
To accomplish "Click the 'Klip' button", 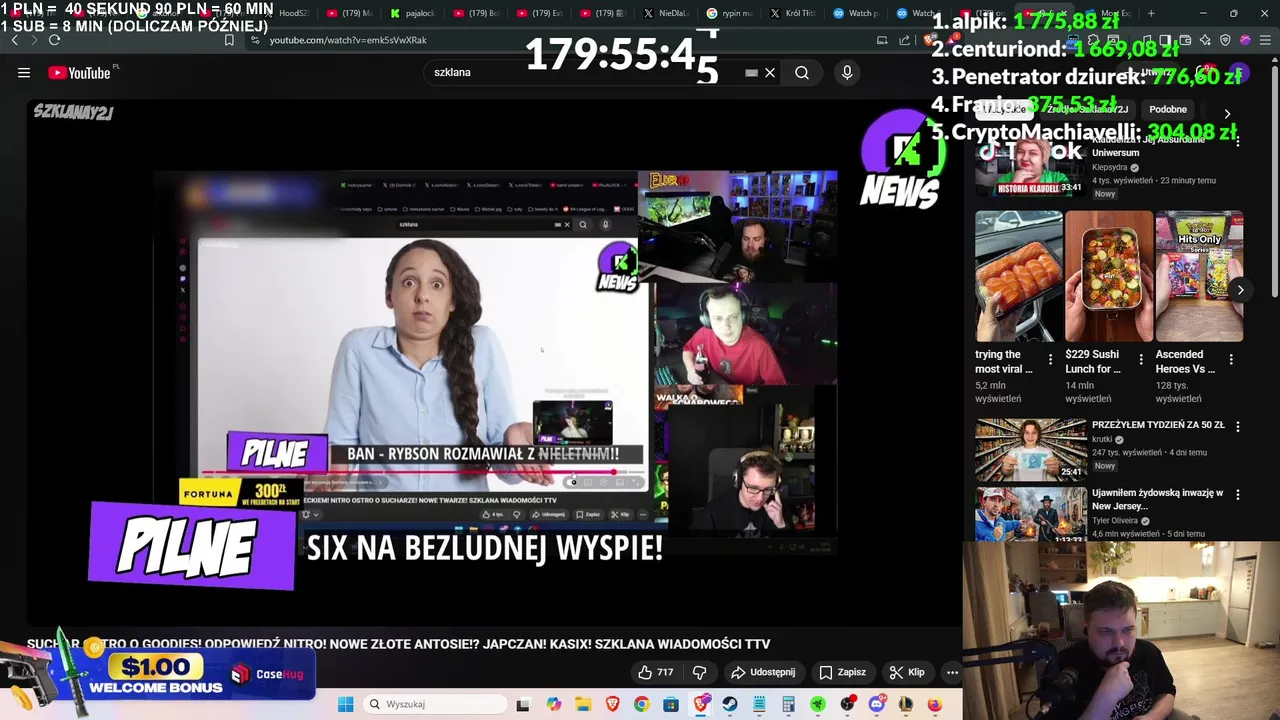I will 907,672.
